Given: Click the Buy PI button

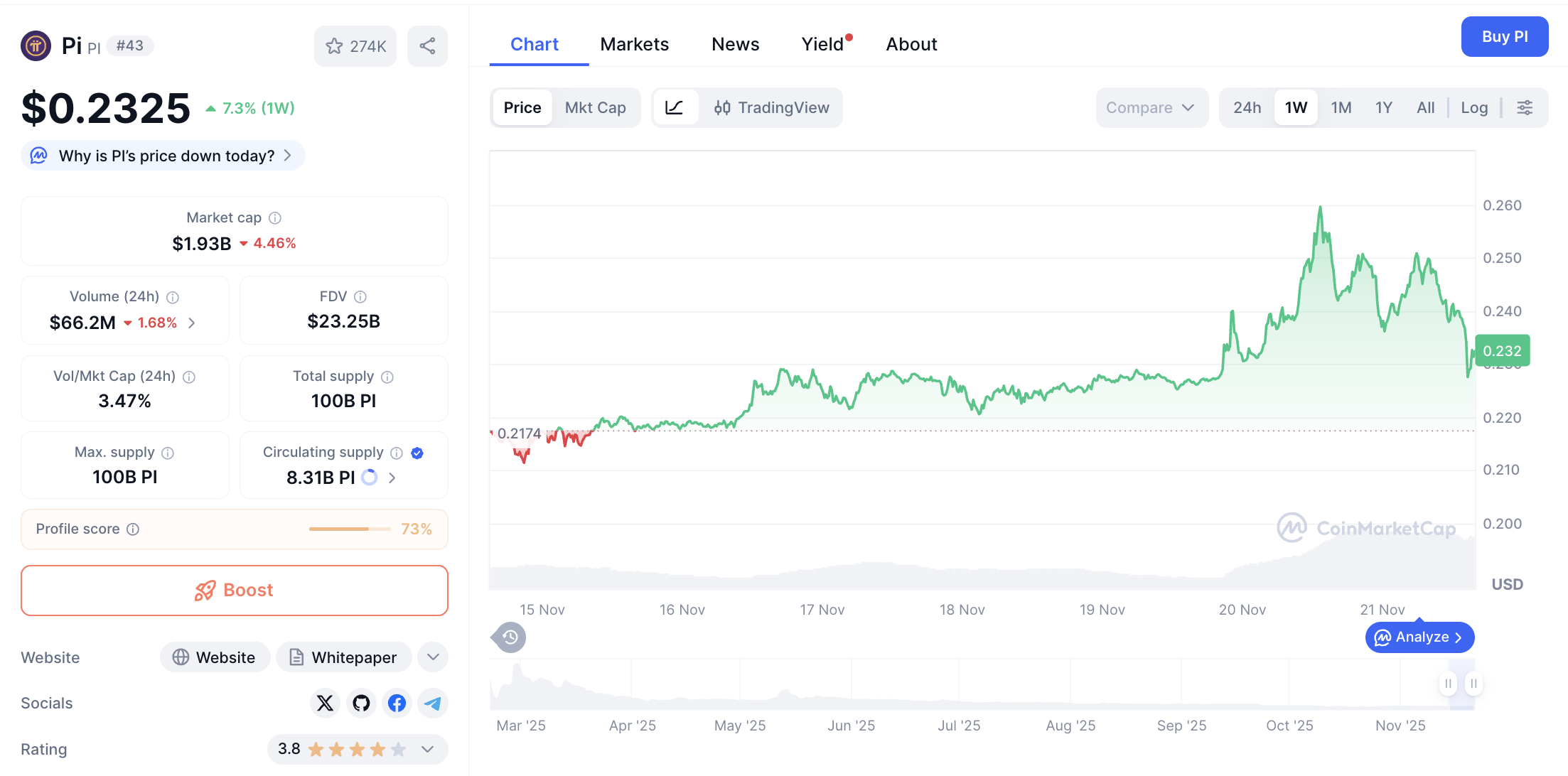Looking at the screenshot, I should point(1505,36).
